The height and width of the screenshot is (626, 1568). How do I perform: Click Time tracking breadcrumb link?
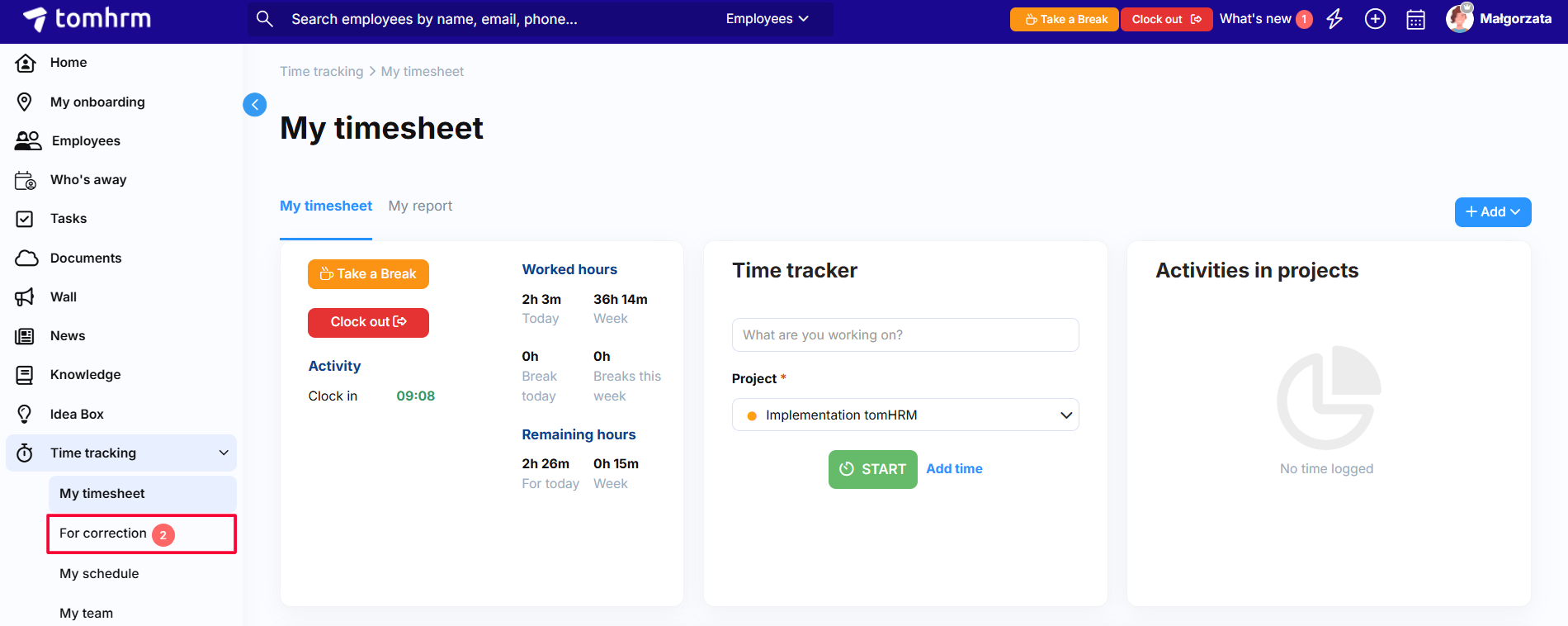[x=321, y=72]
